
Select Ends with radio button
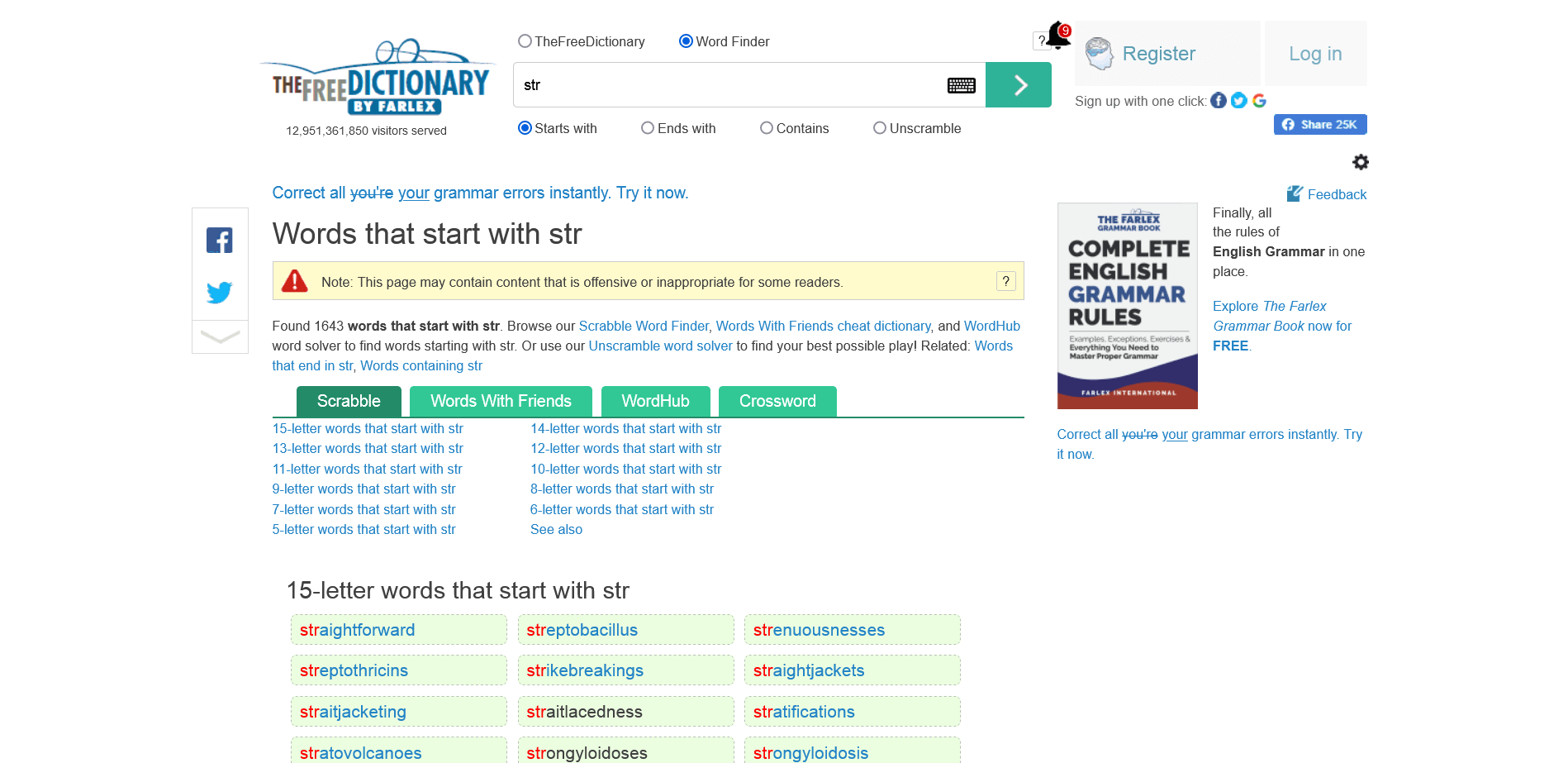[648, 128]
